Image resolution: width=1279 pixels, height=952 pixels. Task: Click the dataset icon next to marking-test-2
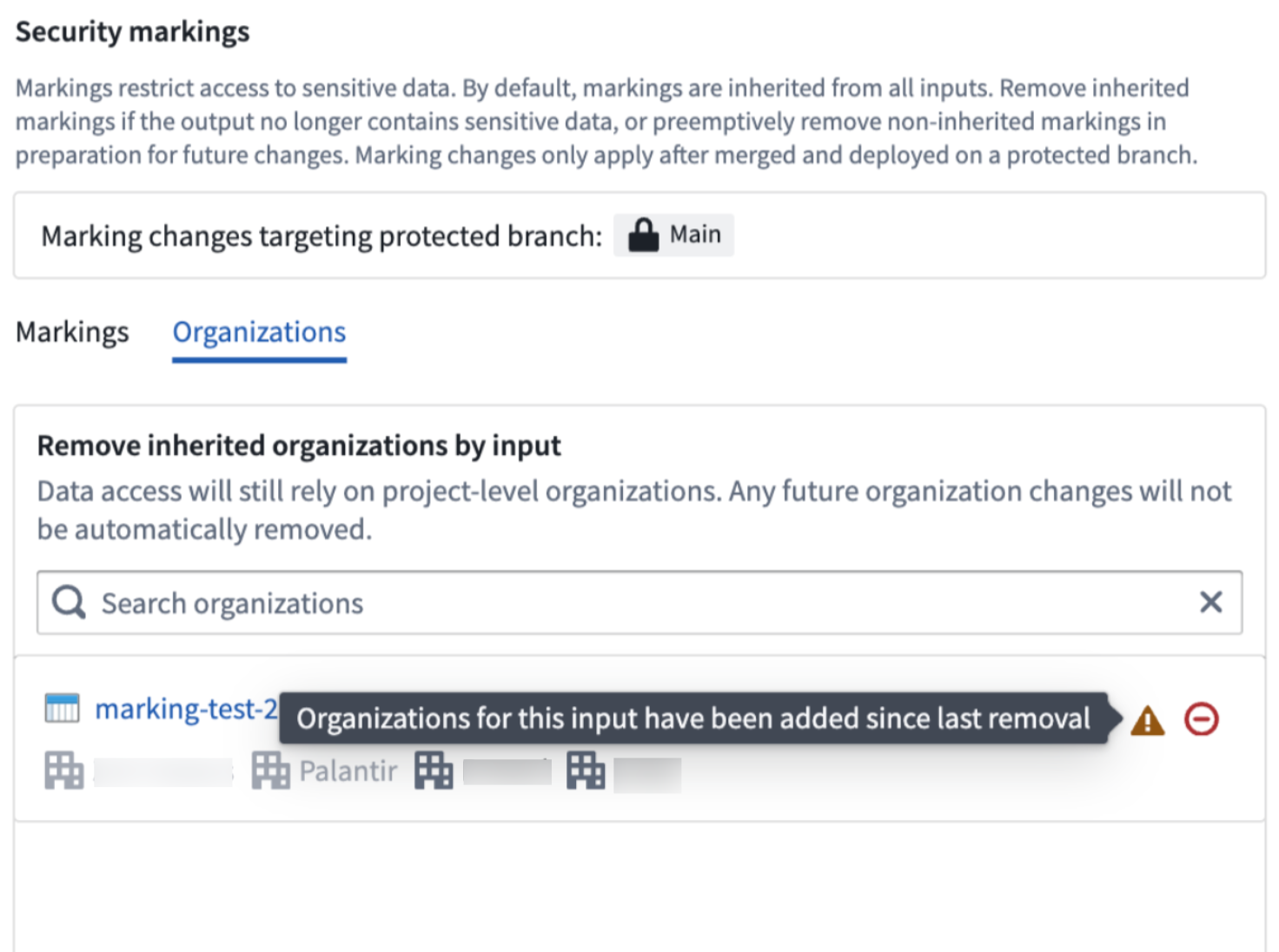click(63, 707)
